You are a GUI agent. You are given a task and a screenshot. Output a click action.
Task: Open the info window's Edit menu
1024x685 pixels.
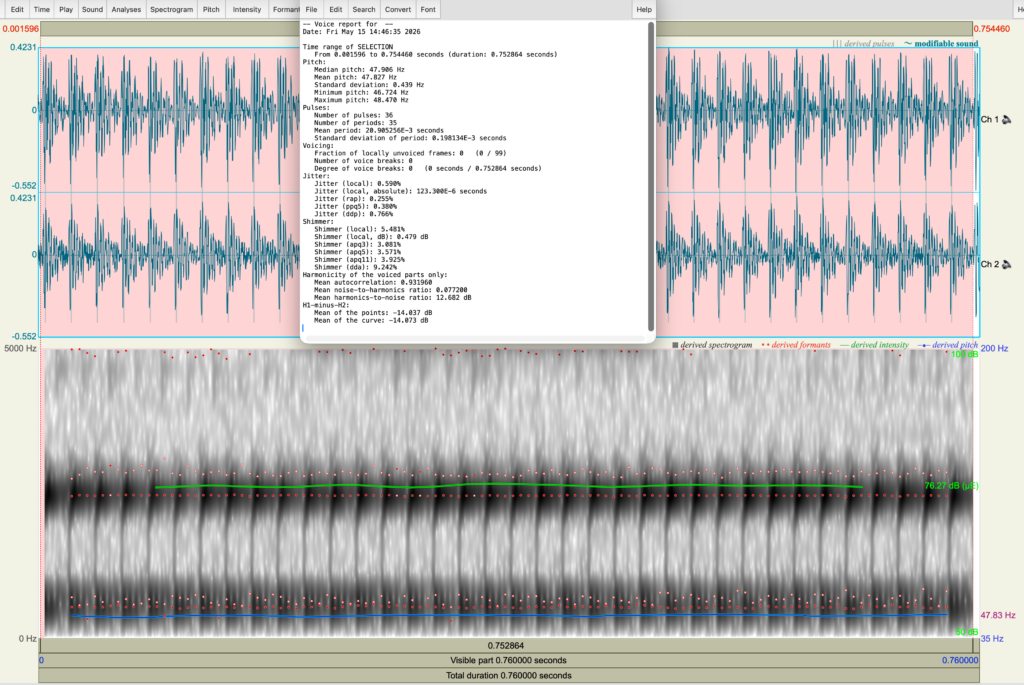(x=336, y=9)
